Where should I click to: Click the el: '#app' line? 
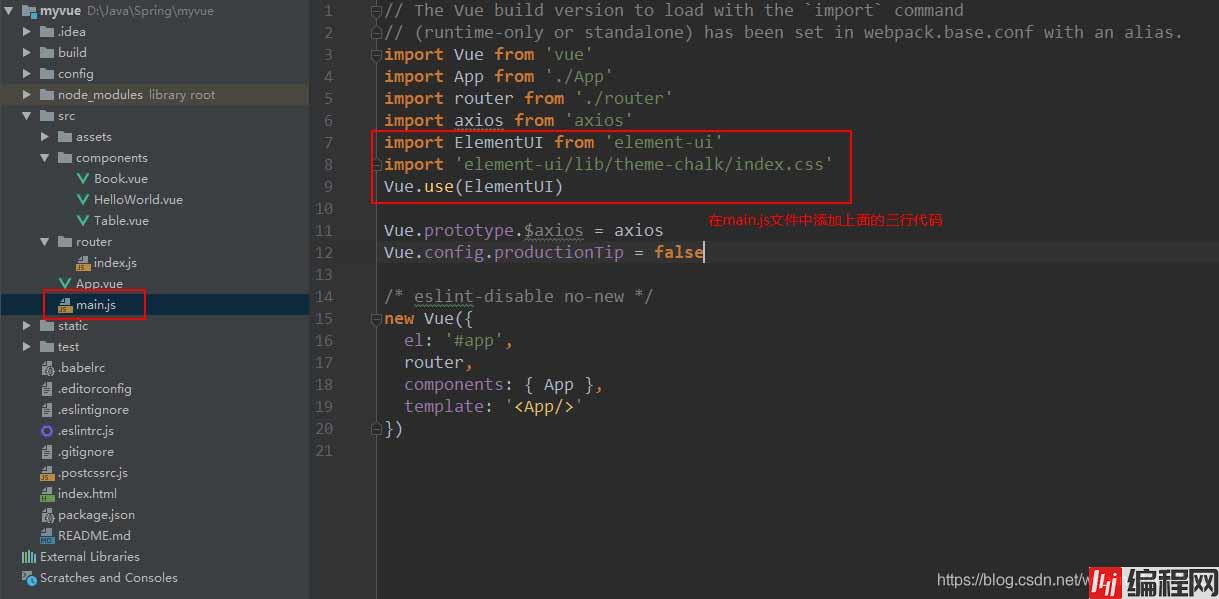pos(458,341)
